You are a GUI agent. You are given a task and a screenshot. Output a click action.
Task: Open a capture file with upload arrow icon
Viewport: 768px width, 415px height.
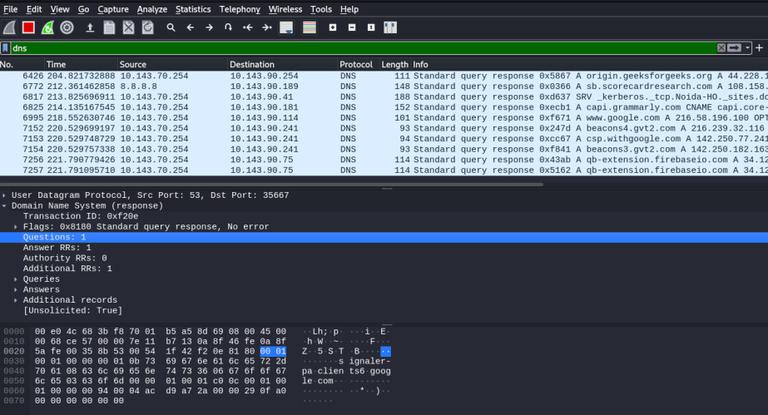[x=90, y=28]
